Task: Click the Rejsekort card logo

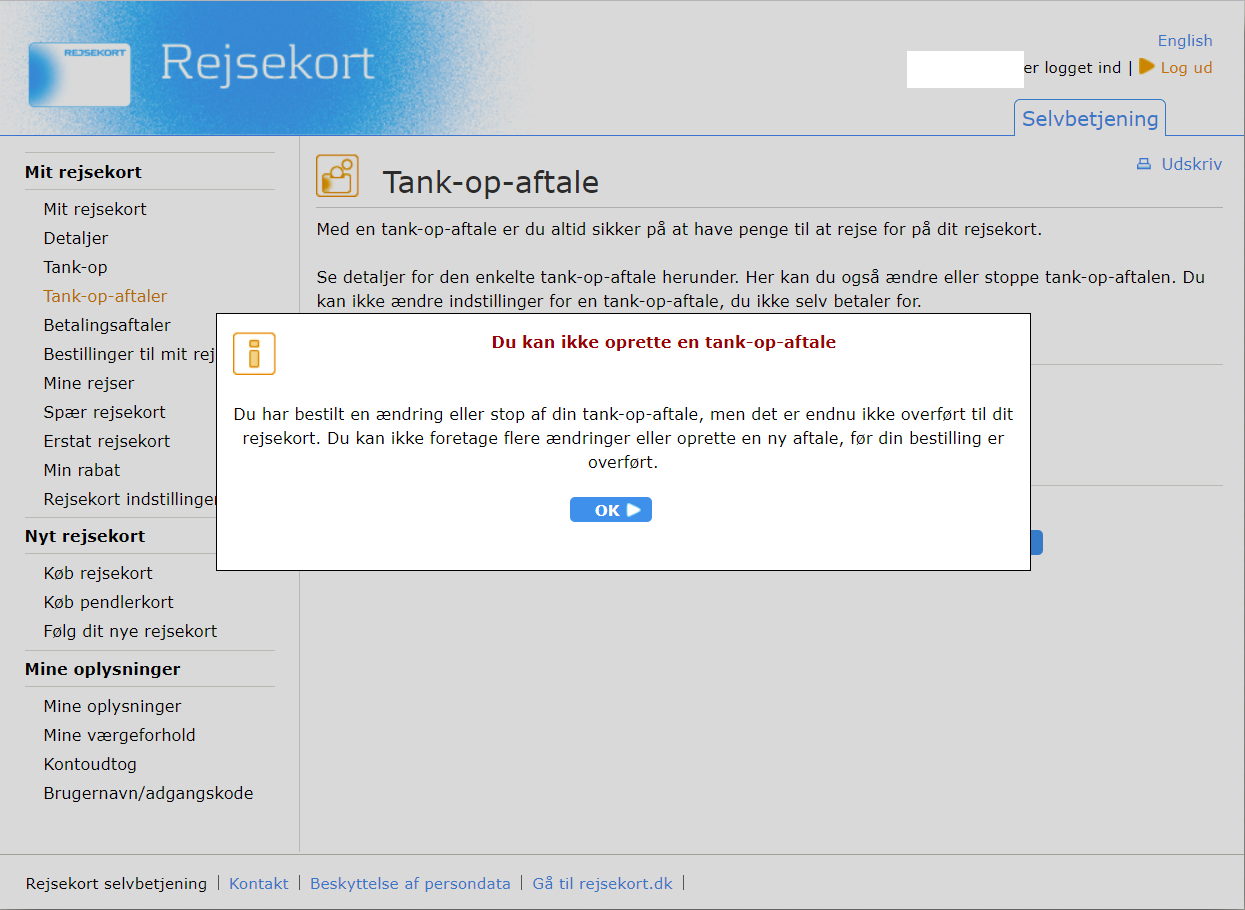Action: coord(79,74)
